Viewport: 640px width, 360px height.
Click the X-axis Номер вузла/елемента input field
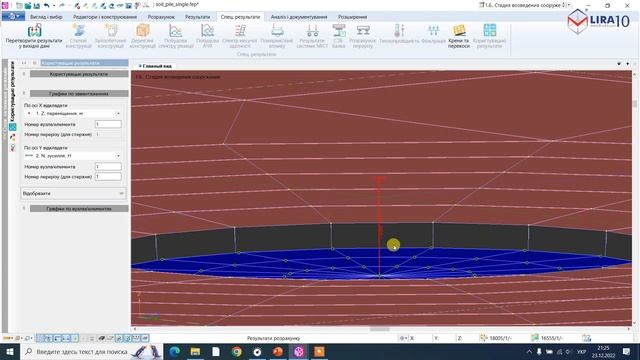[x=108, y=124]
